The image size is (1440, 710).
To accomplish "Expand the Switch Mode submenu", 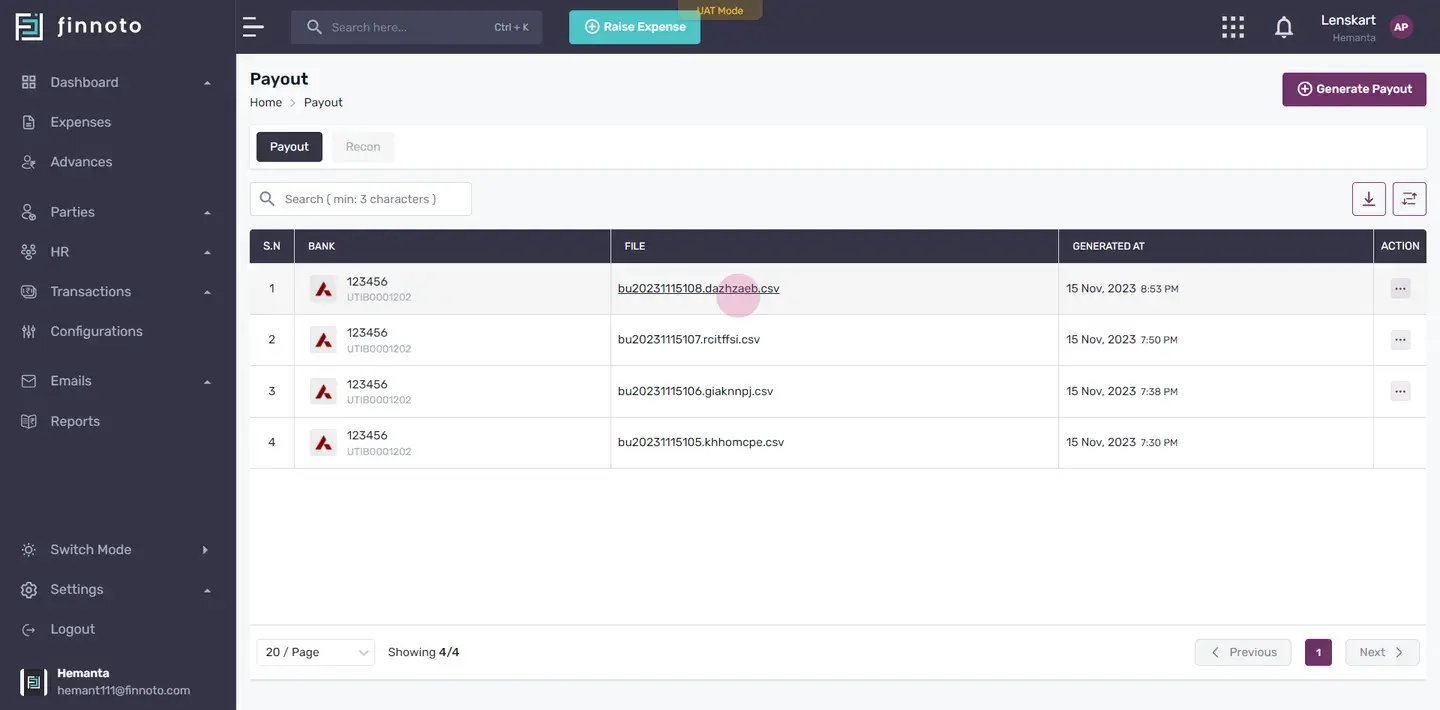I will click(x=118, y=550).
